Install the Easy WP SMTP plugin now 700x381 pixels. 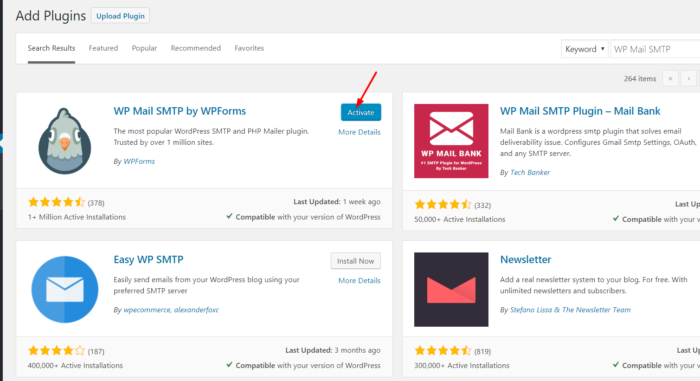355,261
